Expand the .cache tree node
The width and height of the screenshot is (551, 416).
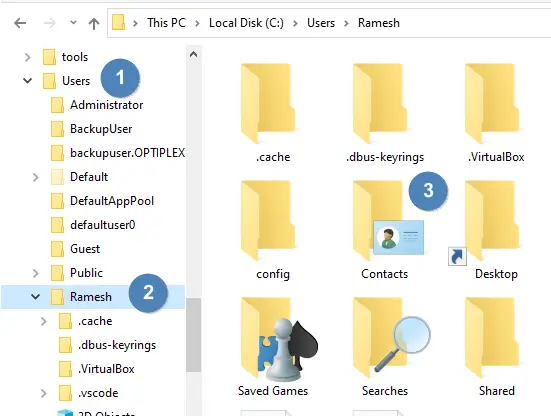[44, 321]
